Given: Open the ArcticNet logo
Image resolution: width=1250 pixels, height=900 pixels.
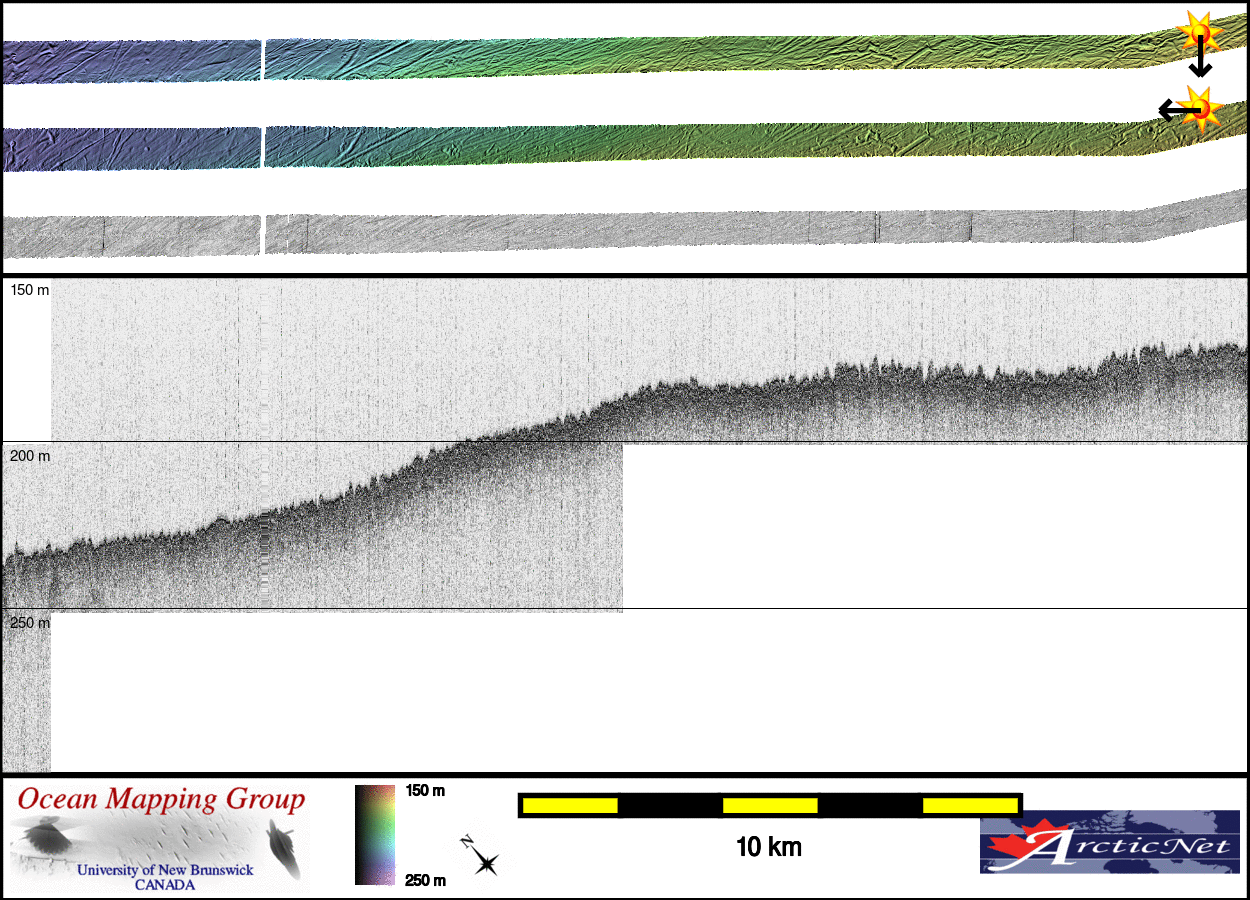Looking at the screenshot, I should tap(1110, 841).
